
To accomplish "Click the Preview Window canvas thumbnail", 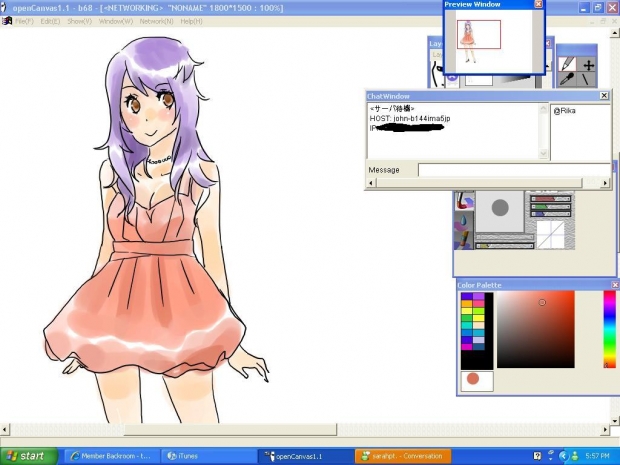I will point(472,36).
